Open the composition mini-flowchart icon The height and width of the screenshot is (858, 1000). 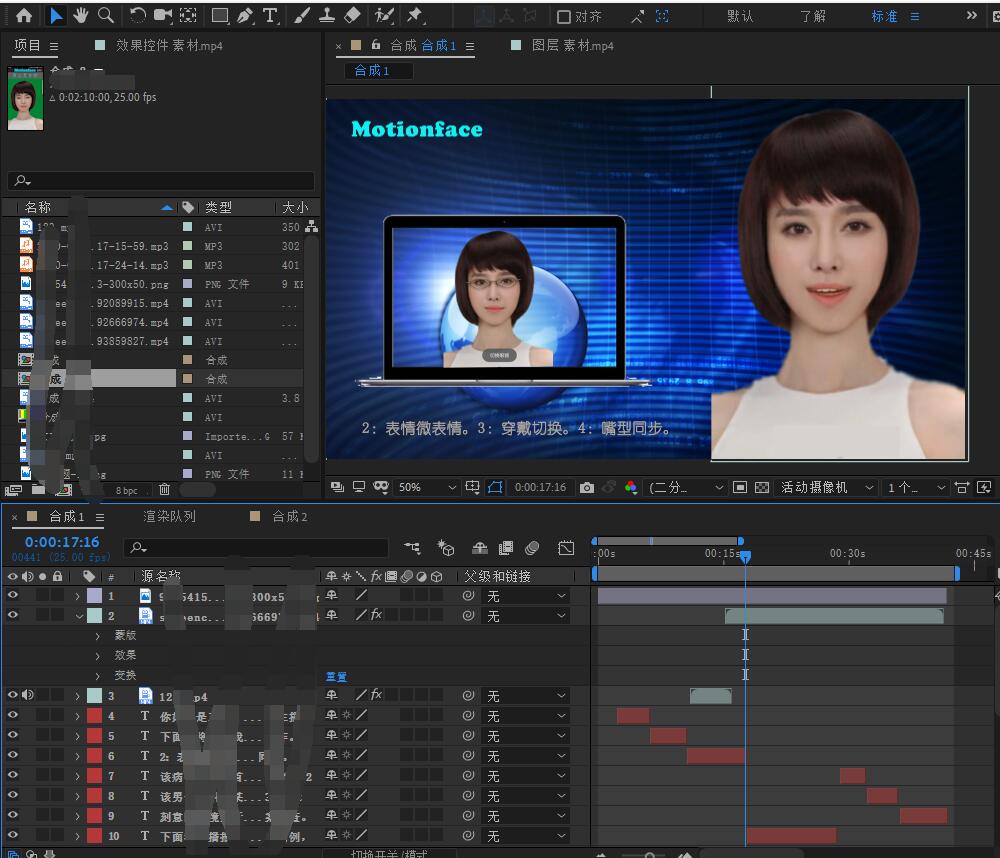pyautogui.click(x=413, y=548)
